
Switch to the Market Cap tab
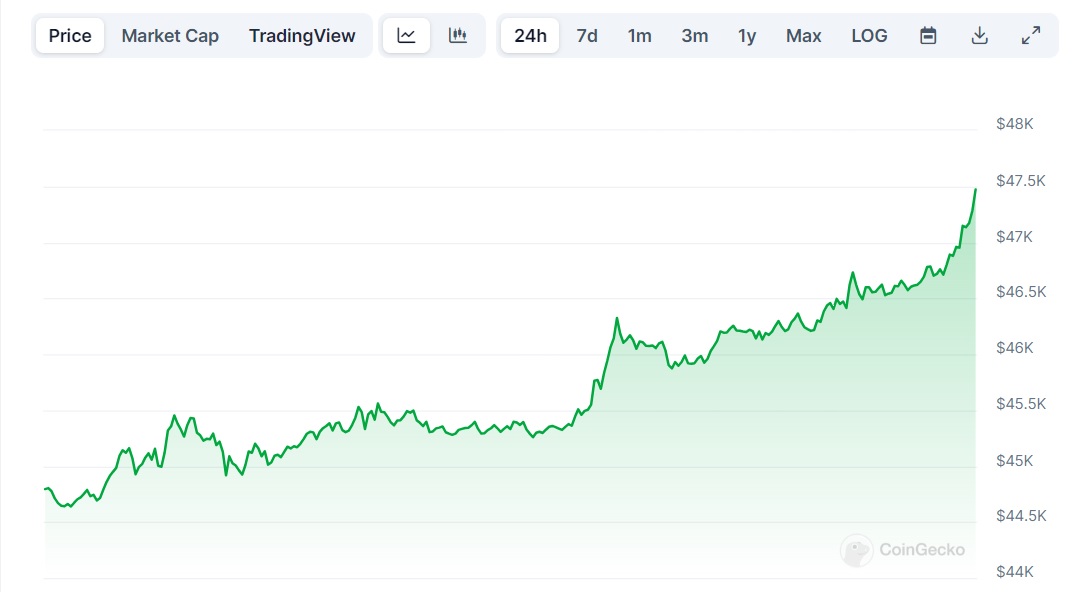[170, 35]
